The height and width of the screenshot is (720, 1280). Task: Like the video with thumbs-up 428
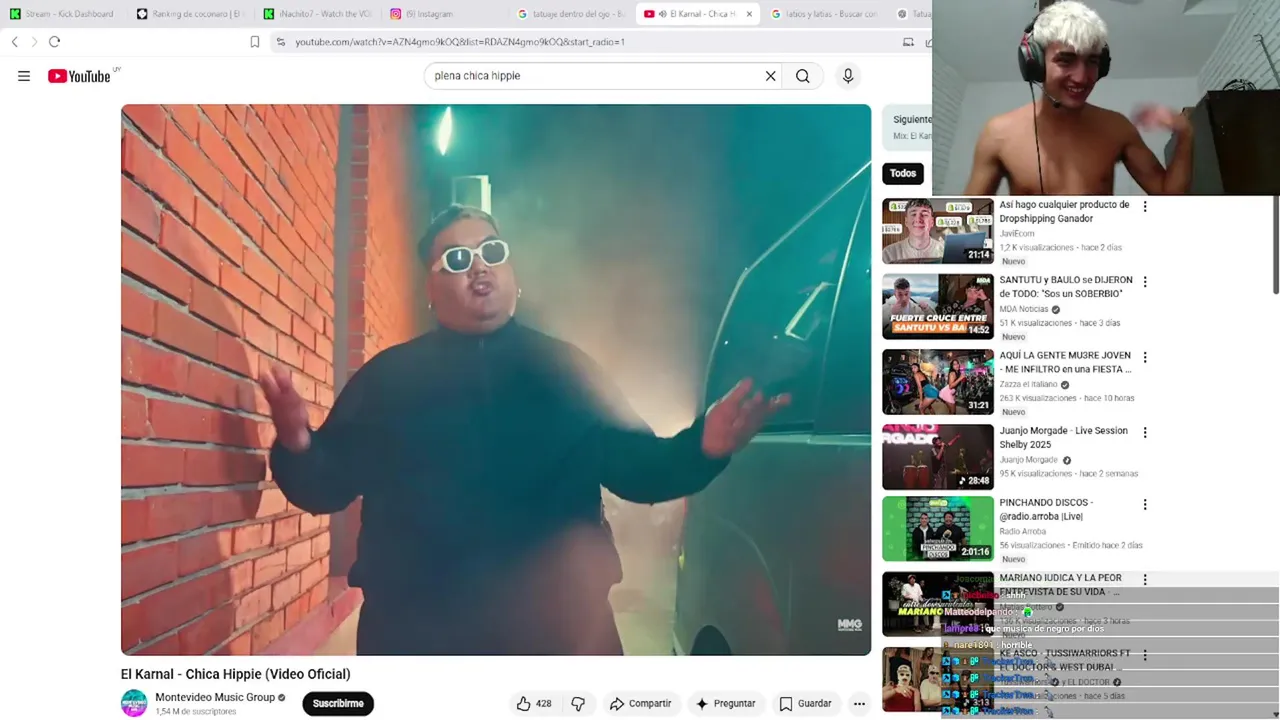pos(534,704)
